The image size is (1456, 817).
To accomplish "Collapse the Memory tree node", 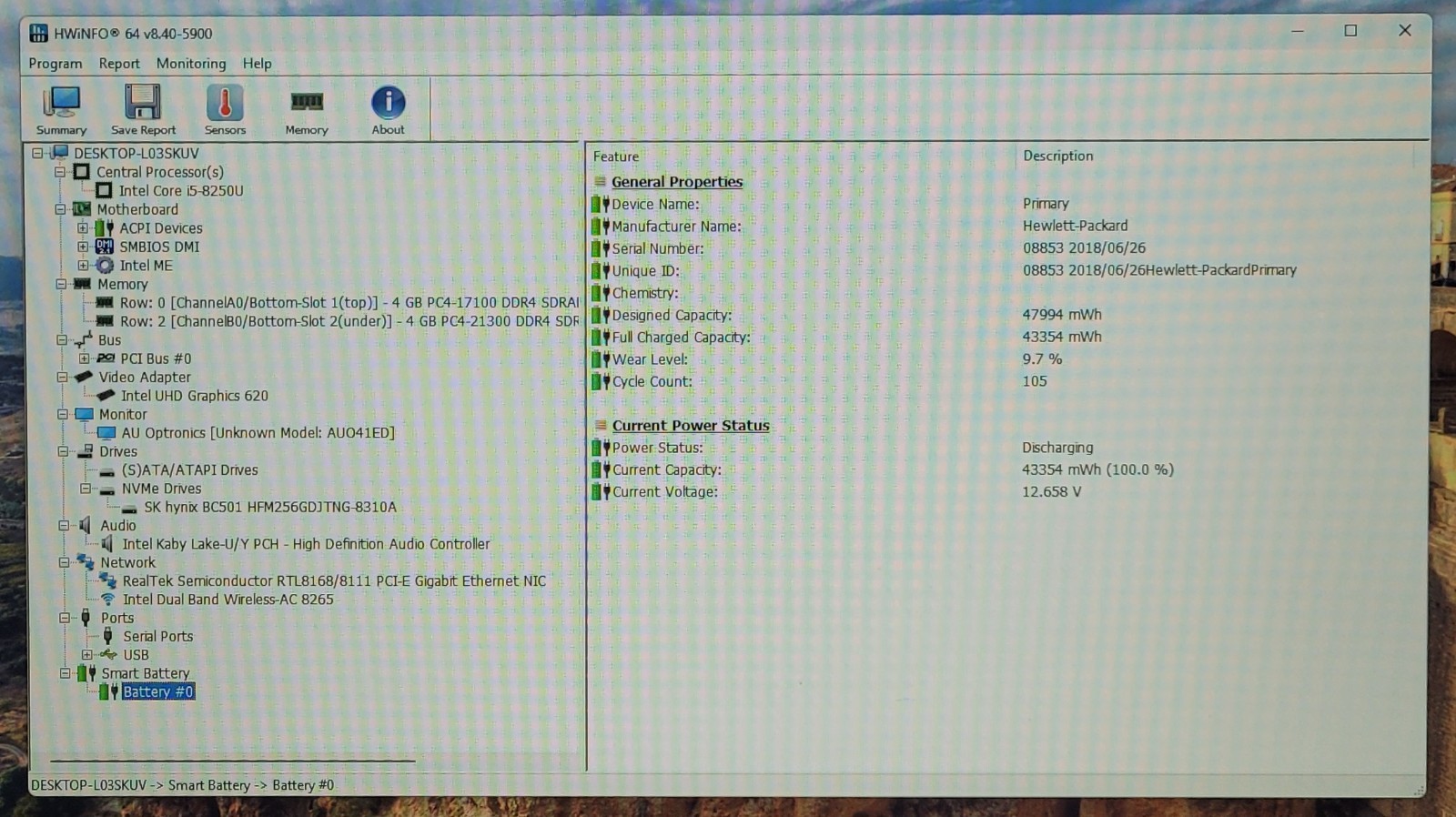I will [61, 284].
